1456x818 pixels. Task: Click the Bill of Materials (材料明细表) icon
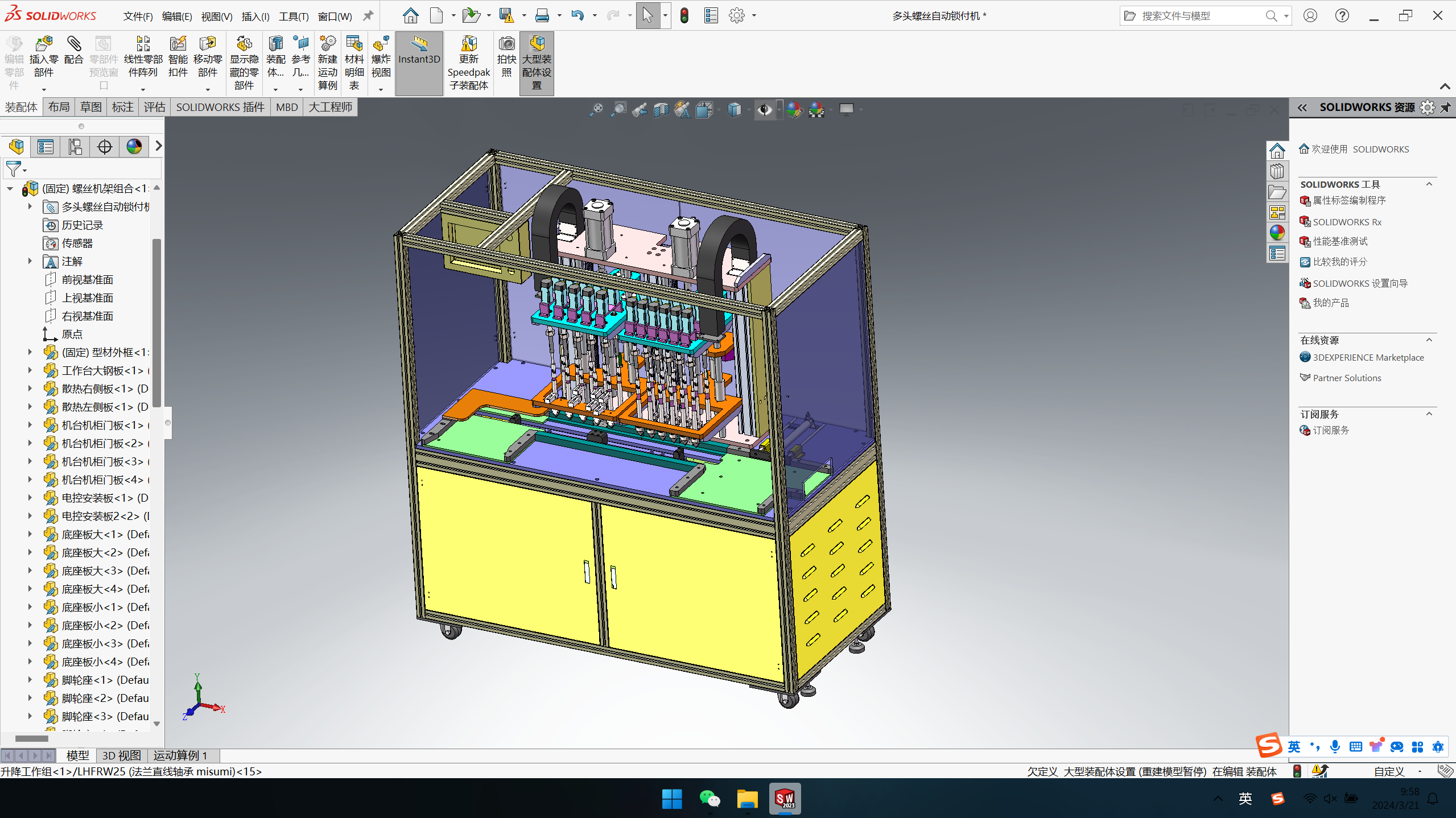[x=354, y=44]
